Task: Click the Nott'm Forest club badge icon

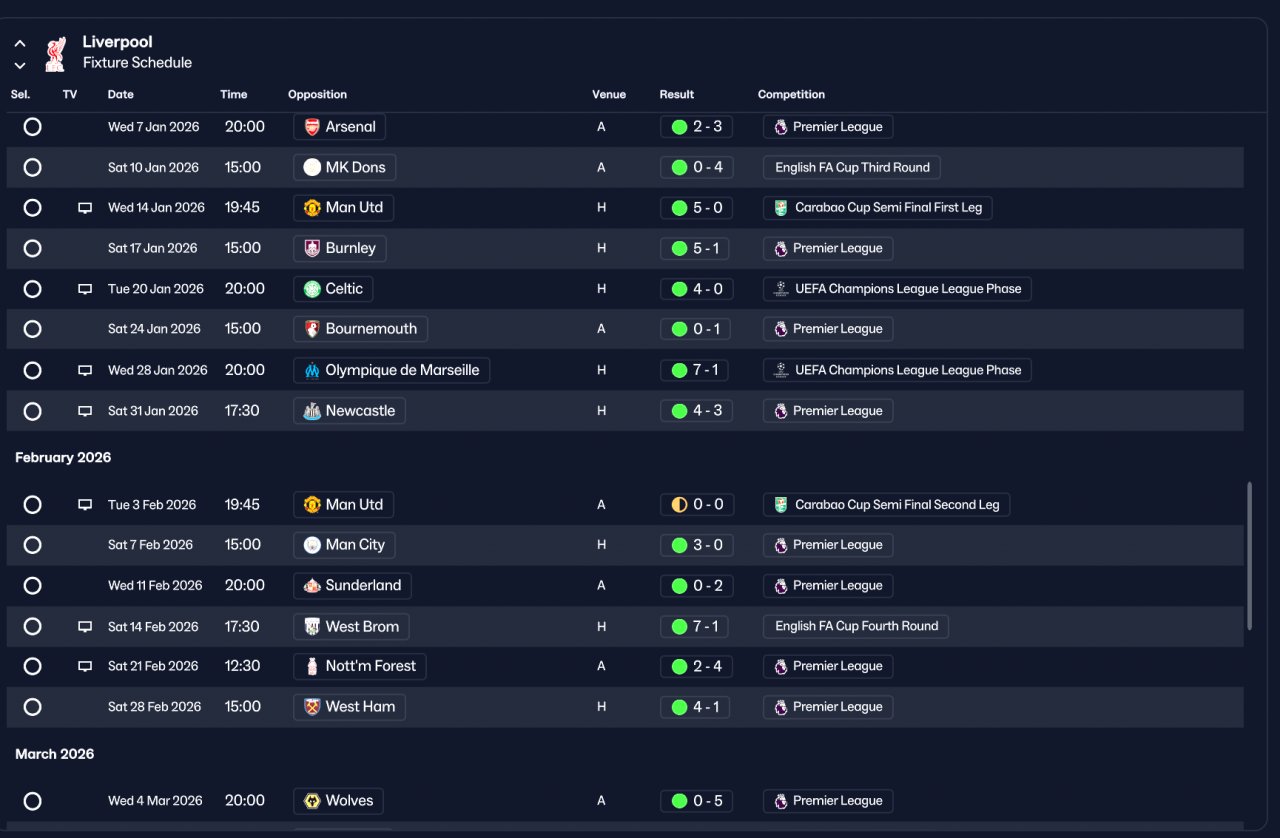Action: pyautogui.click(x=312, y=666)
